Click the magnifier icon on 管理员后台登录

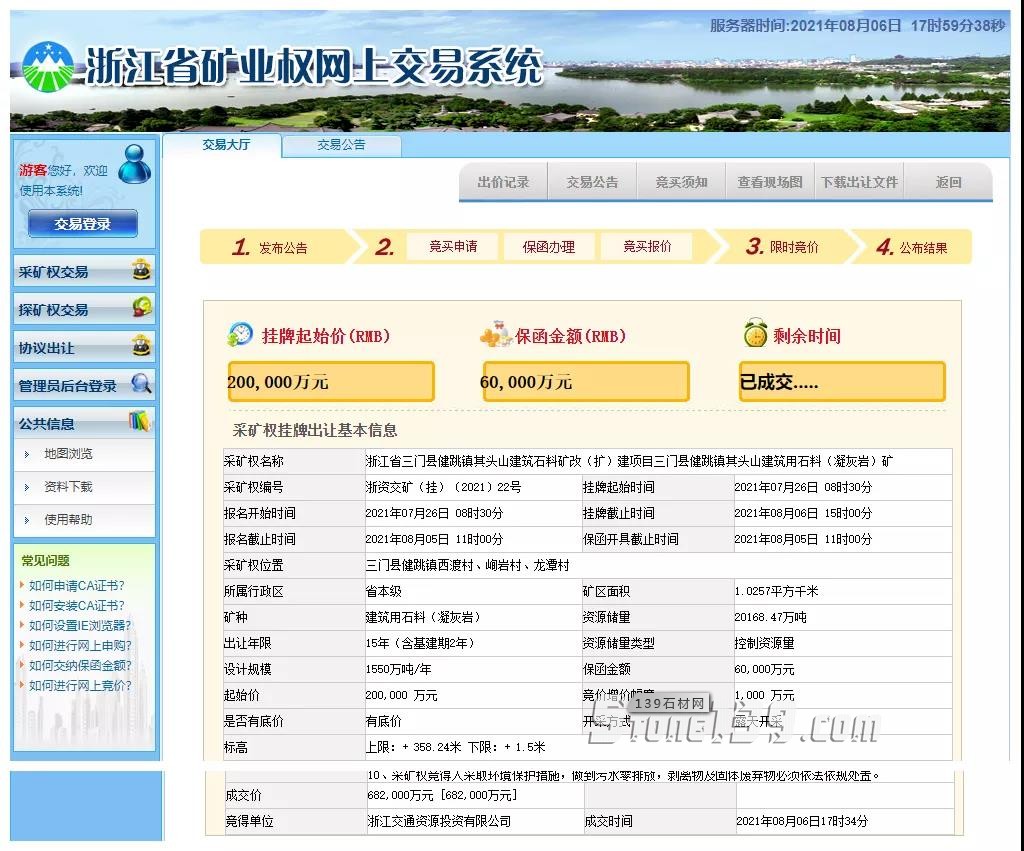click(140, 384)
